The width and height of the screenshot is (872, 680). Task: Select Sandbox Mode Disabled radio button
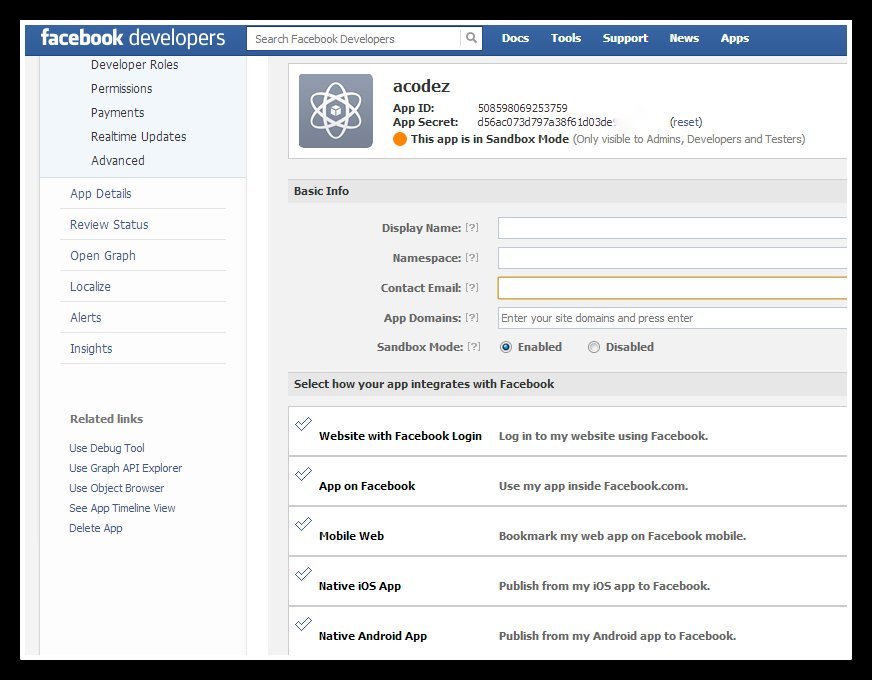tap(594, 347)
